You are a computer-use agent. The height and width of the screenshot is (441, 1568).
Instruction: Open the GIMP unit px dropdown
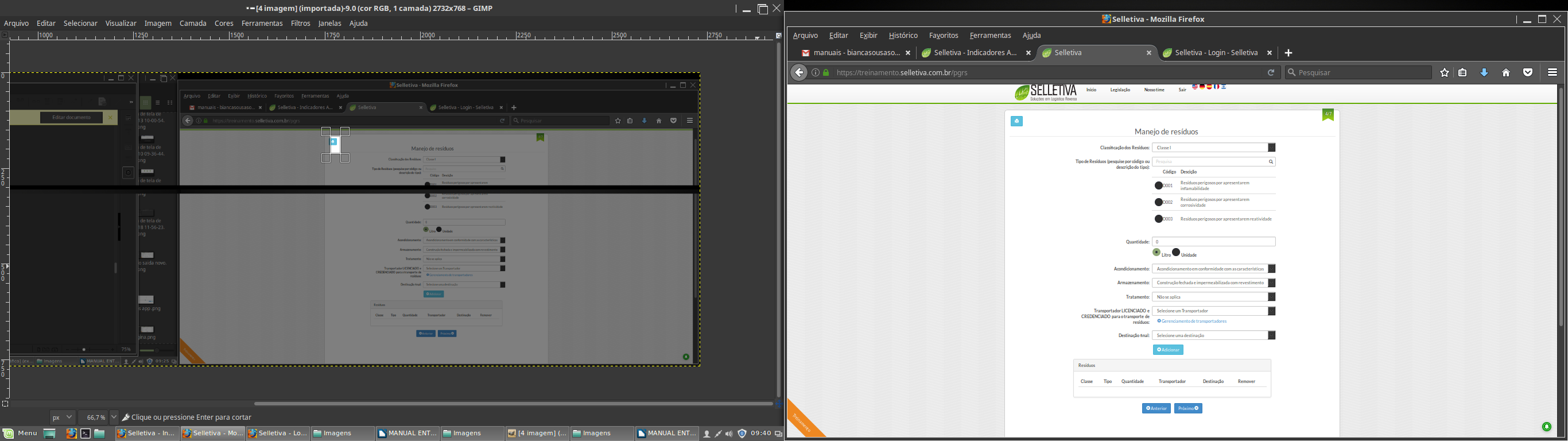point(62,418)
